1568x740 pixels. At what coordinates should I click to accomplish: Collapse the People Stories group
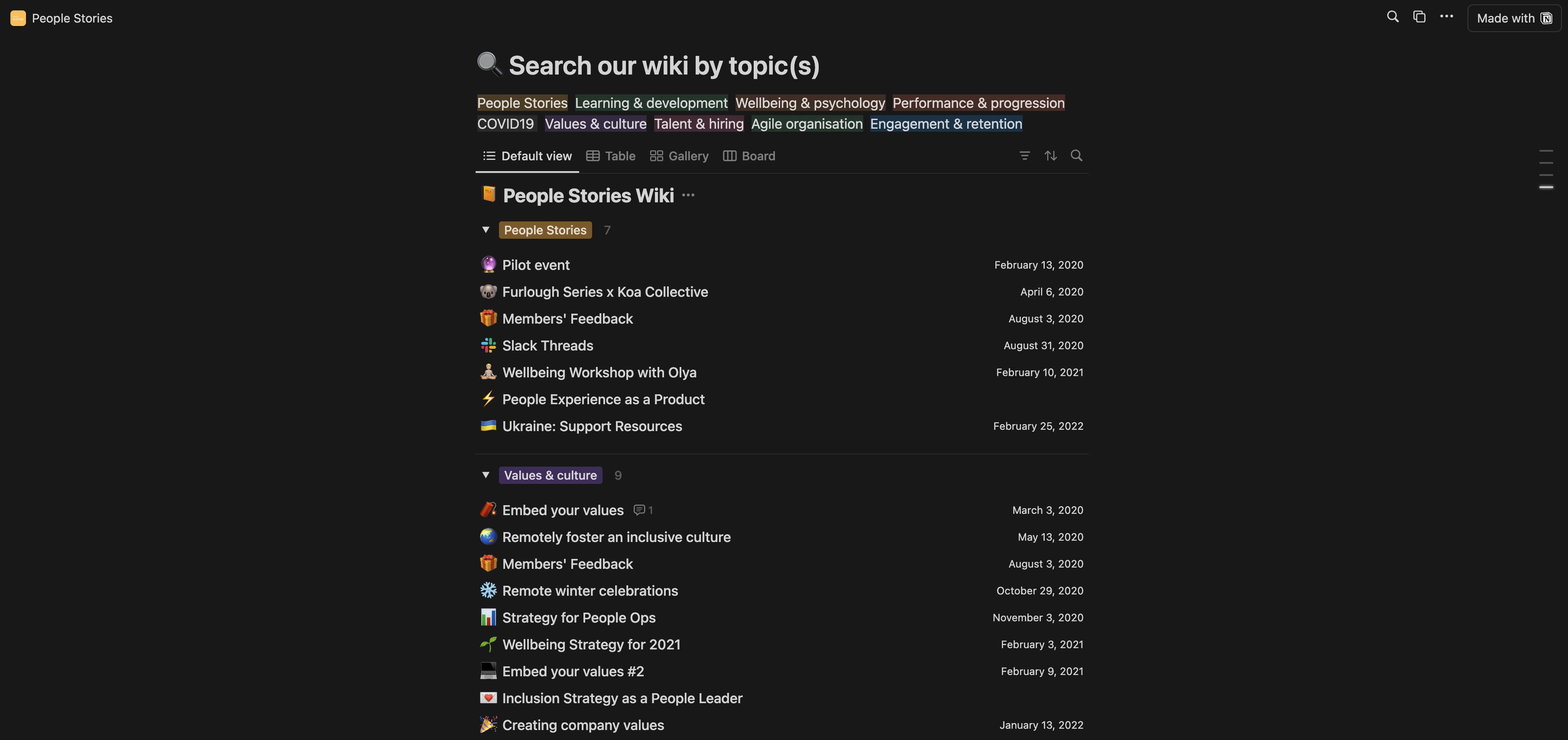[x=486, y=230]
